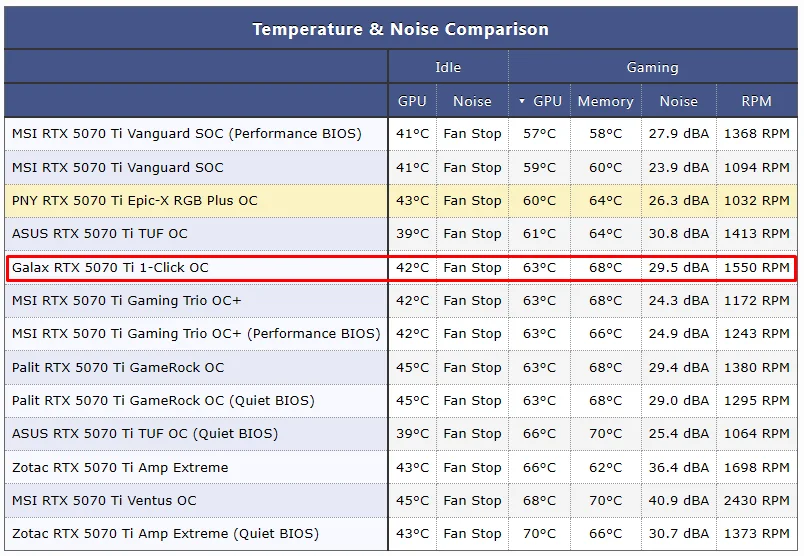The image size is (804, 556).
Task: Click the 1032 RPM cell in PNY row
Action: tap(756, 201)
